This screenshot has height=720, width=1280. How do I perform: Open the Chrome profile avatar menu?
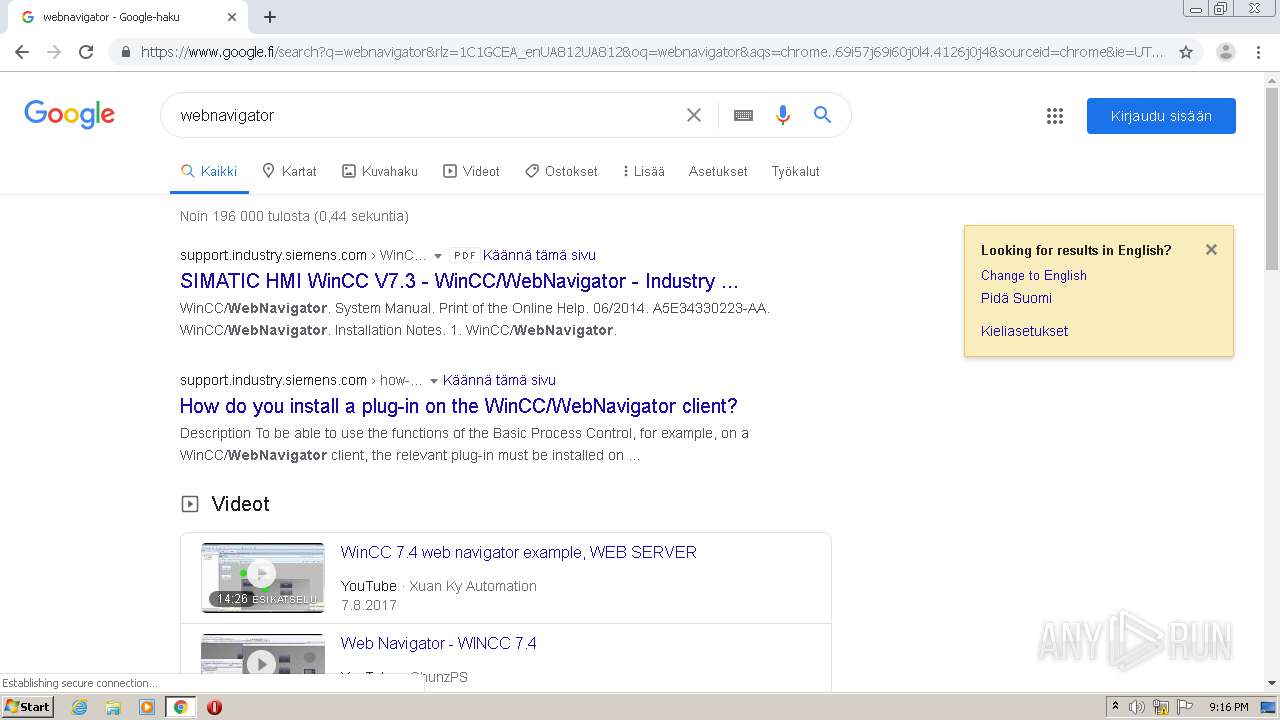tap(1225, 52)
